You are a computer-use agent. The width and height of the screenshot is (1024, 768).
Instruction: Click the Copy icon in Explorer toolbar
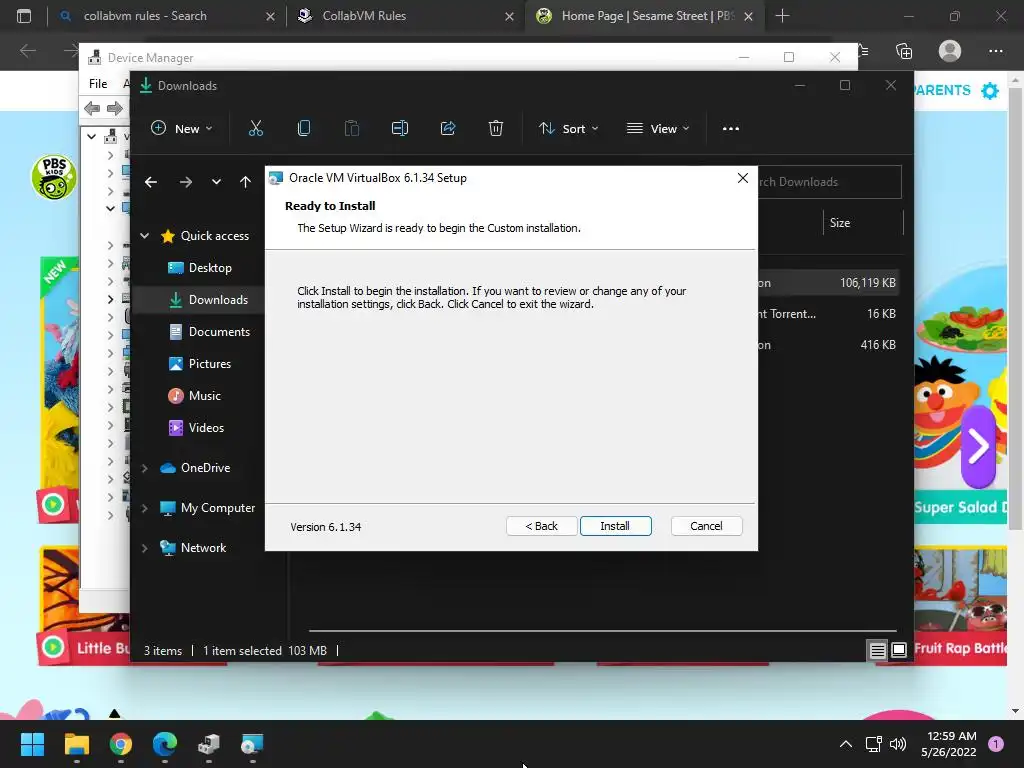[x=304, y=129]
